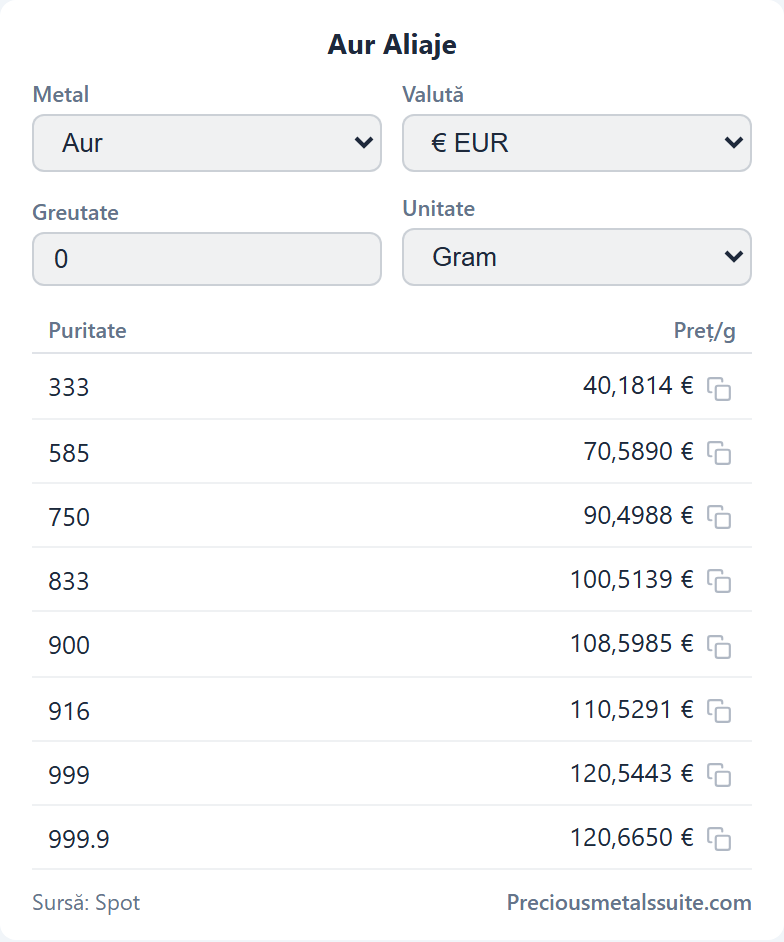Select the 120,6650 € price value
This screenshot has width=784, height=942.
point(631,837)
